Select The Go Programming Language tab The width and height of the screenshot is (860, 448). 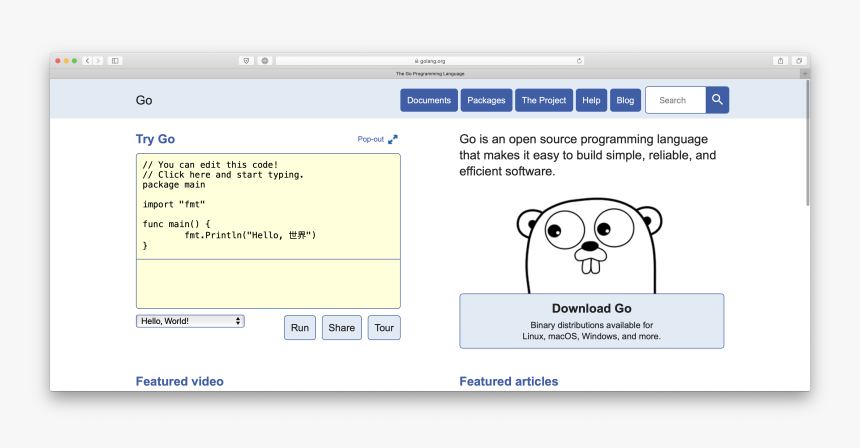[x=430, y=73]
